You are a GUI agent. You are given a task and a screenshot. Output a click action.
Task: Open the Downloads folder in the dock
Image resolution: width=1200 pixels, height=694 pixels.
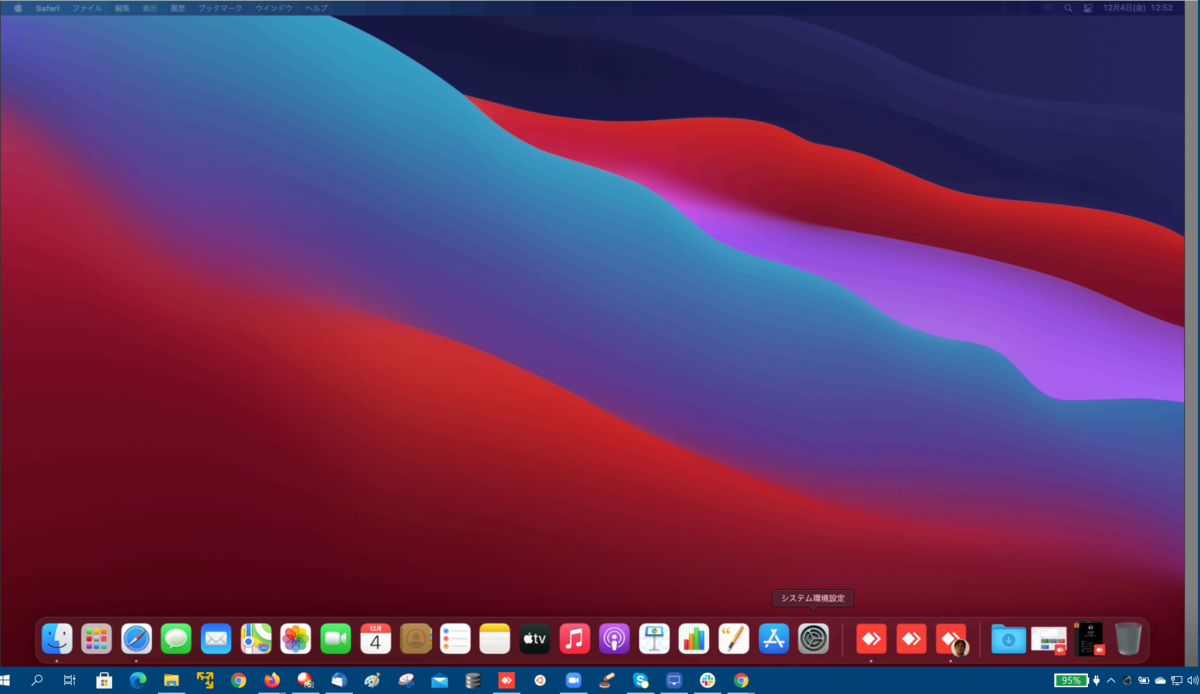[1008, 638]
